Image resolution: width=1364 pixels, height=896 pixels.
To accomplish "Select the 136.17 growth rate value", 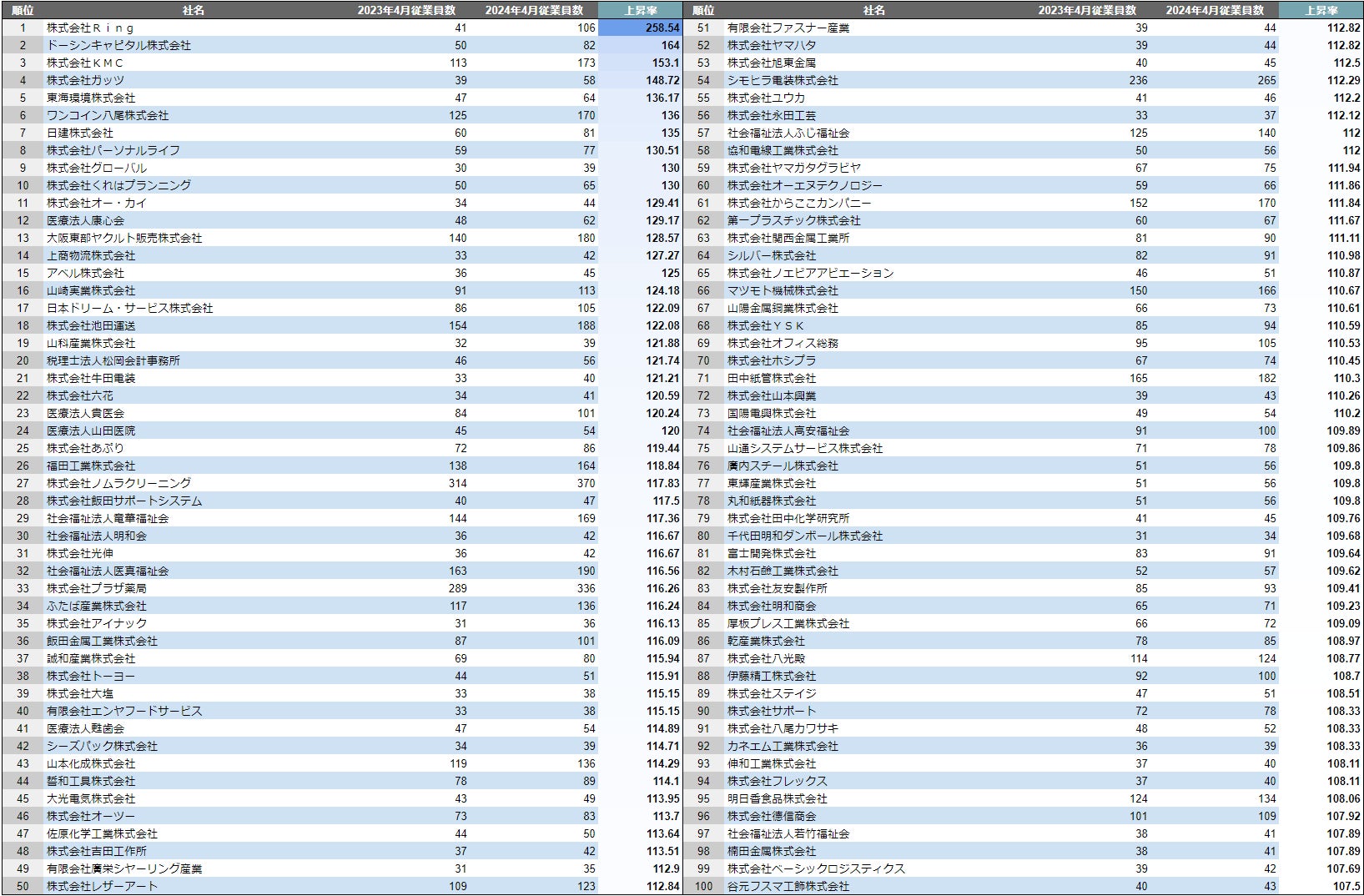I will (662, 98).
